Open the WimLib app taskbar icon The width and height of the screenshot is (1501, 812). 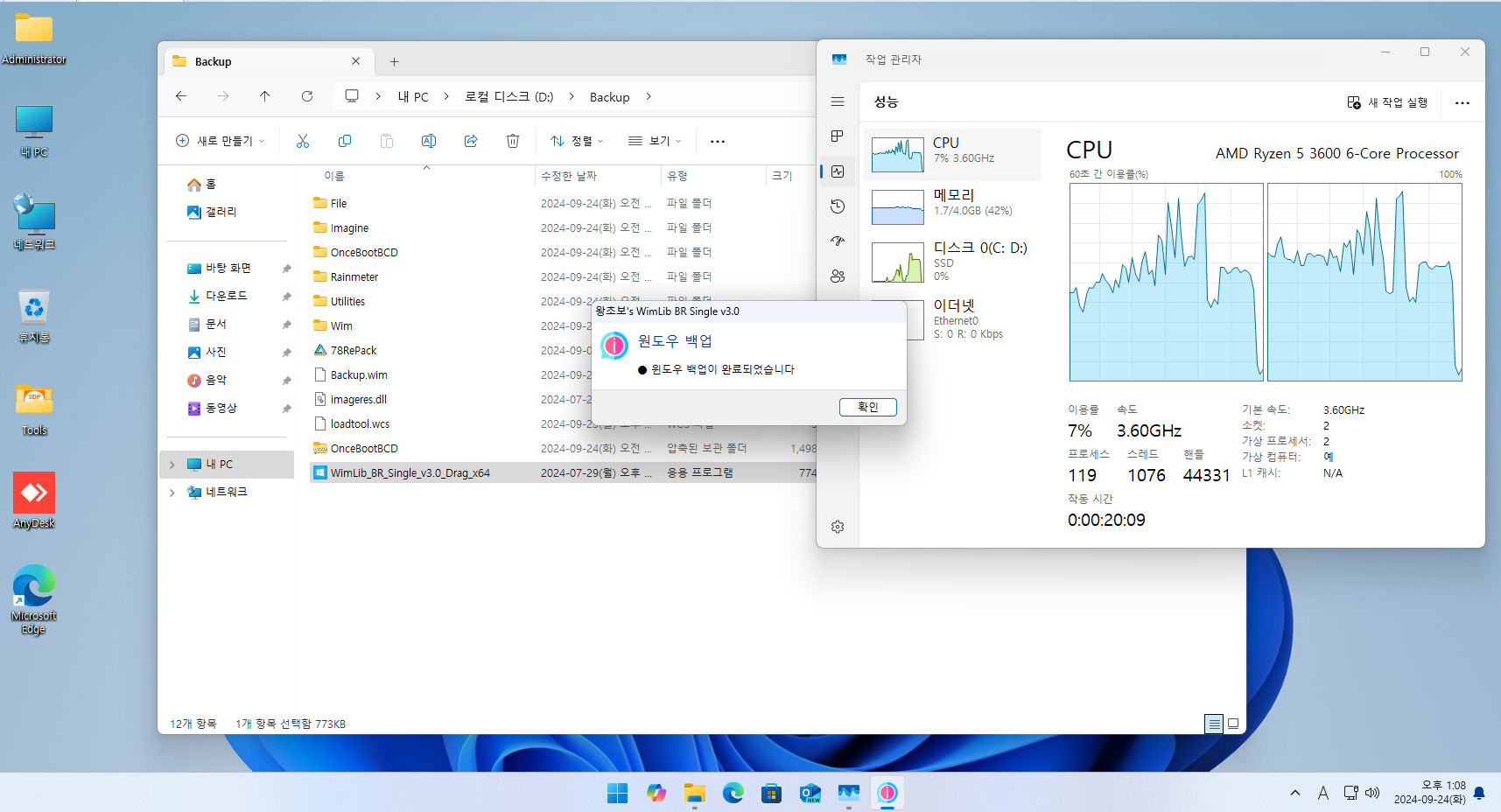tap(887, 793)
